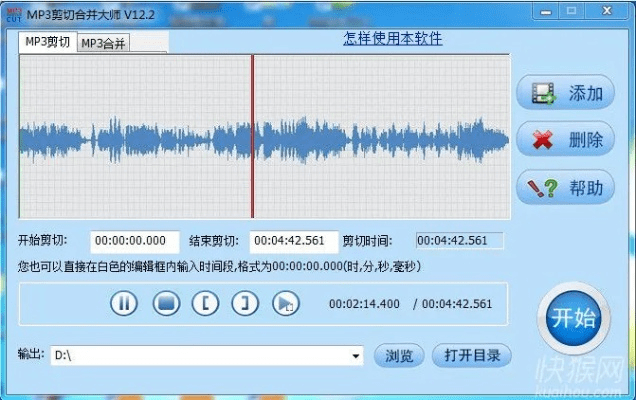Expand the output path dropdown arrow
The height and width of the screenshot is (400, 636).
(x=356, y=356)
